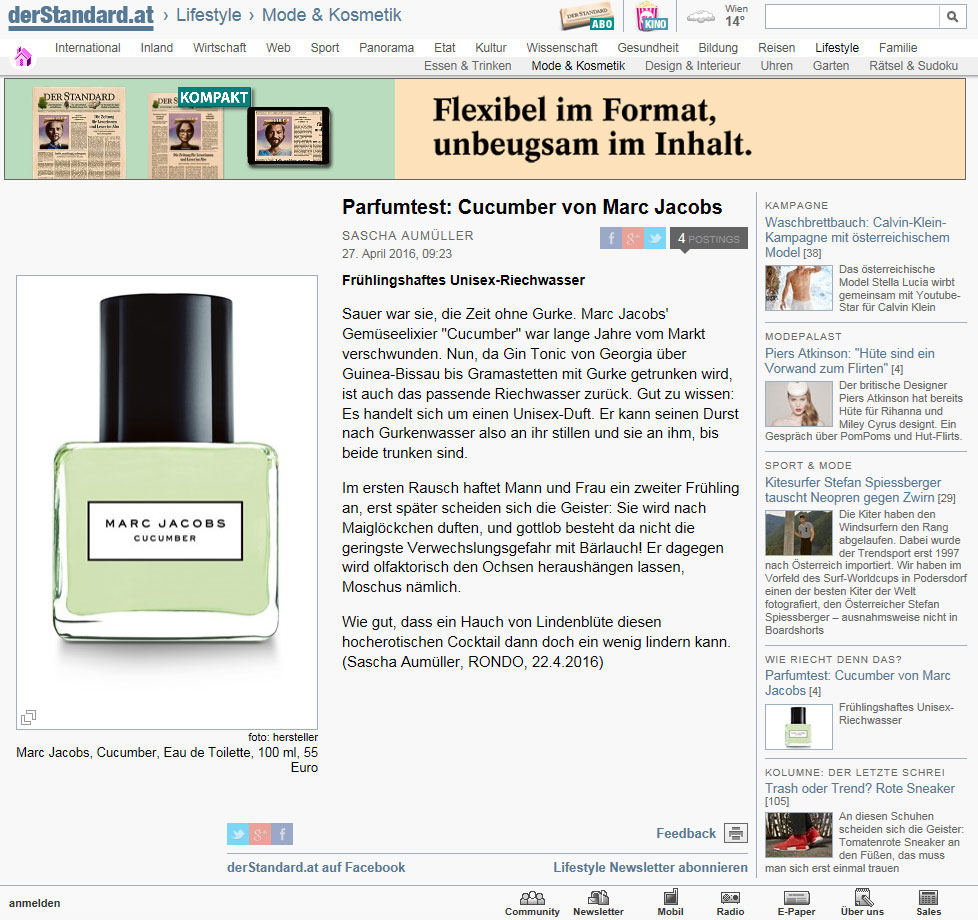Image resolution: width=978 pixels, height=920 pixels.
Task: Open the Calvin-Klein-Kampagne Waschbrettbauch article
Action: click(857, 237)
